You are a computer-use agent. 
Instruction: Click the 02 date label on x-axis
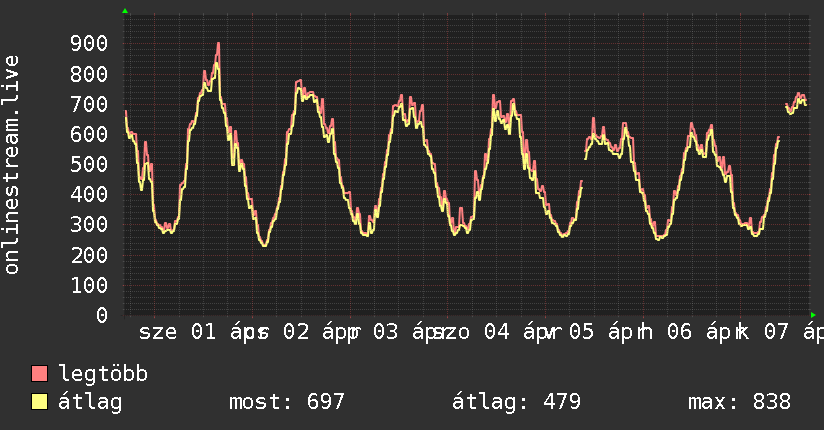click(296, 332)
